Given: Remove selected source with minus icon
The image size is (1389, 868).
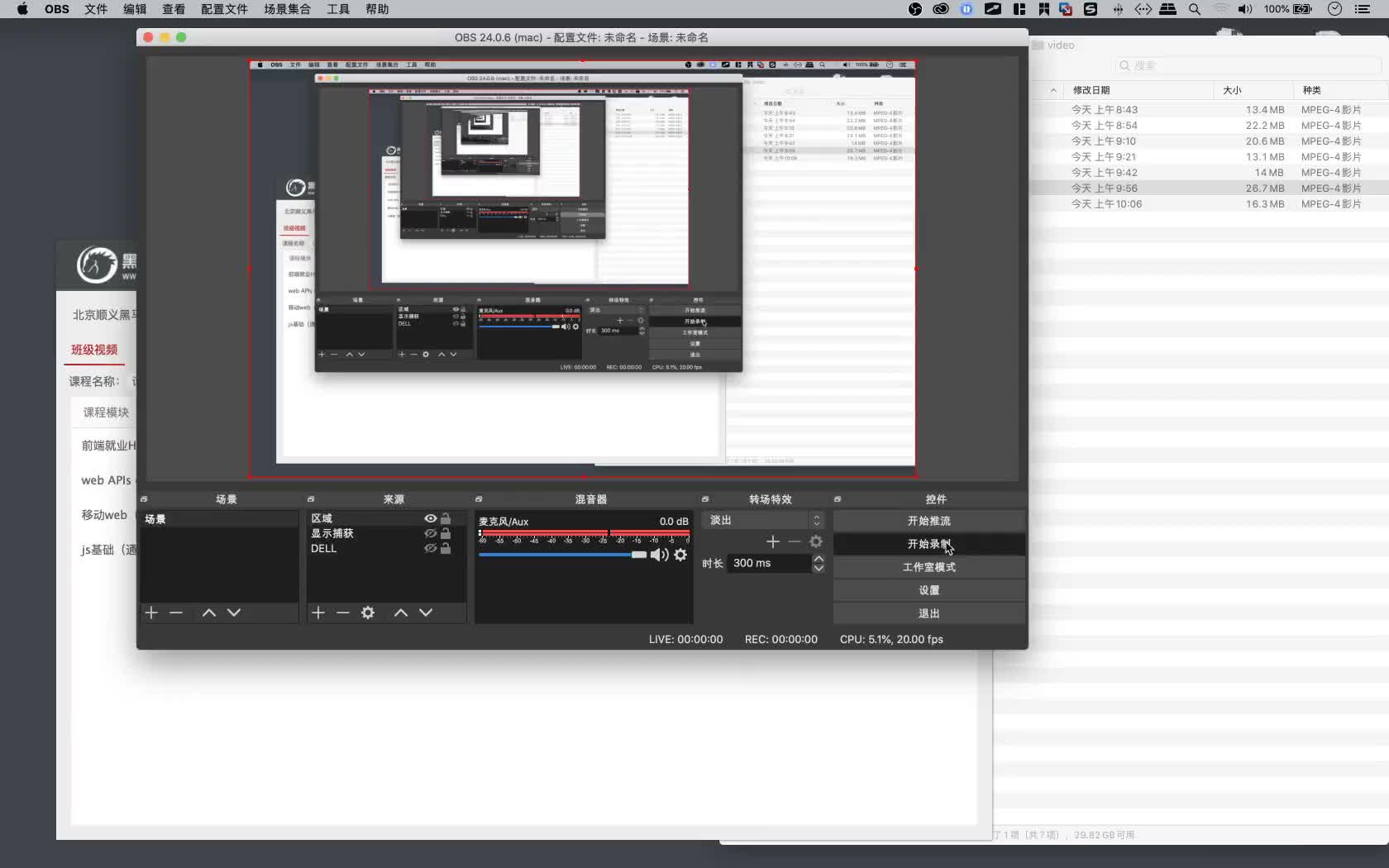Looking at the screenshot, I should coord(343,613).
